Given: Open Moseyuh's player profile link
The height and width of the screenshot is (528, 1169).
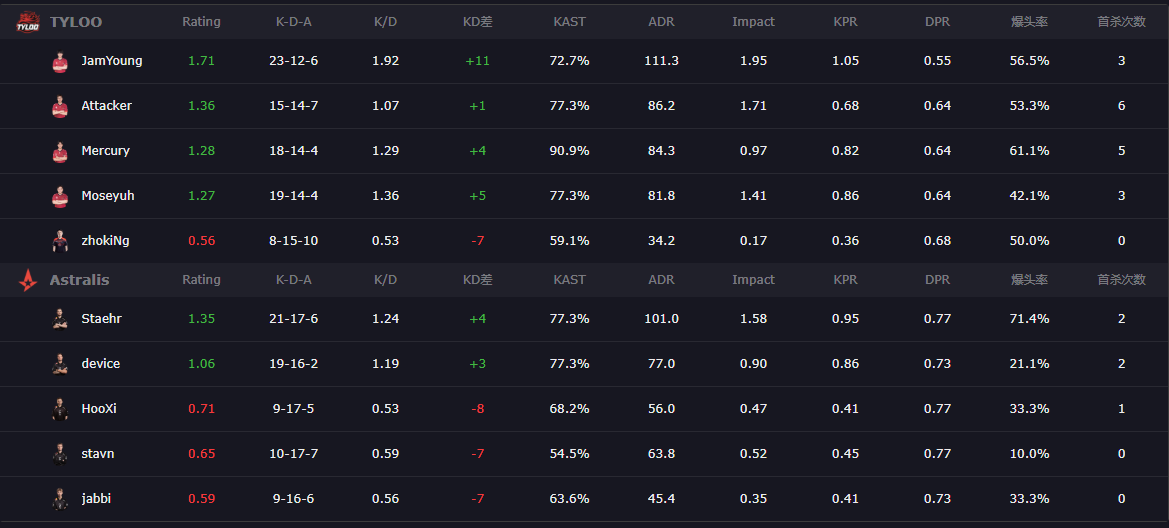Looking at the screenshot, I should coord(107,196).
